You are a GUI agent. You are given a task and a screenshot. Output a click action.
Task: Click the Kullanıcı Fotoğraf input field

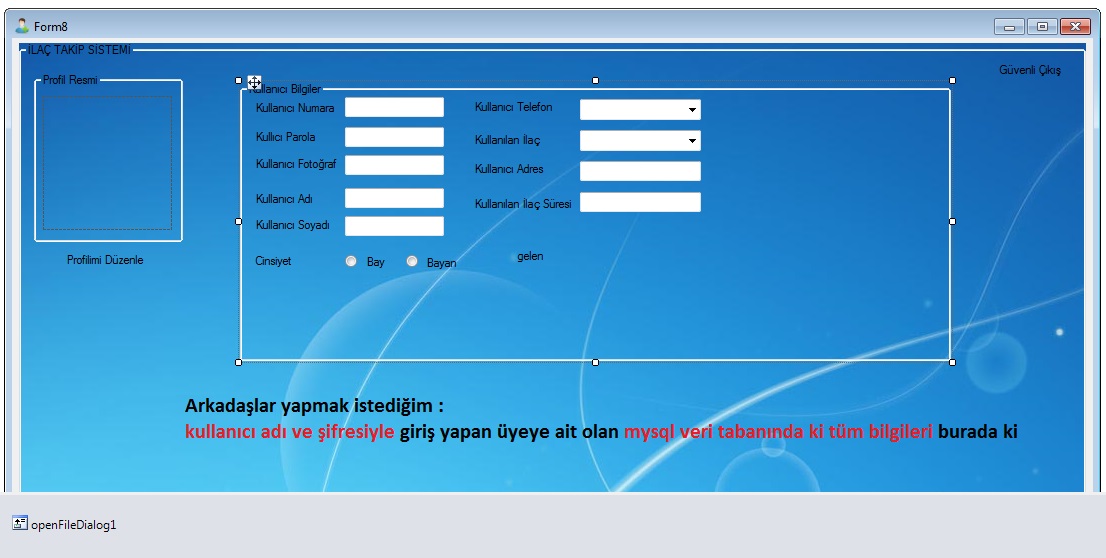click(x=394, y=165)
